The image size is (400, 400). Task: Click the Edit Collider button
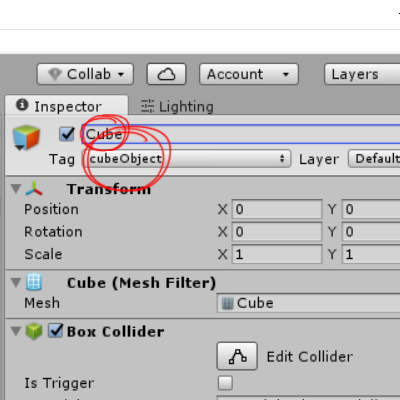point(237,356)
